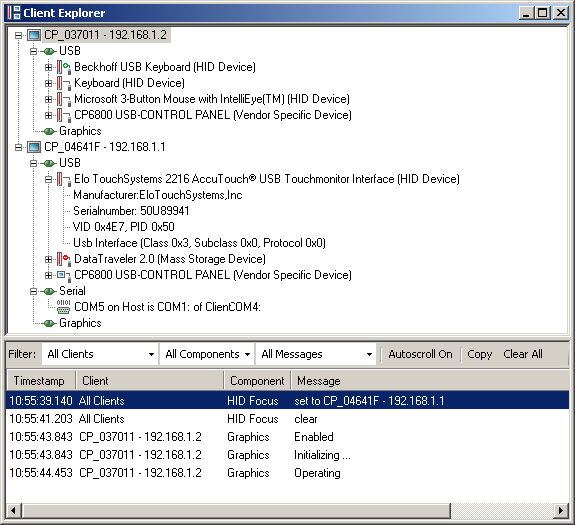
Task: Select DataTraveler 2.0 (Mass Storage Device) label
Action: pyautogui.click(x=170, y=259)
